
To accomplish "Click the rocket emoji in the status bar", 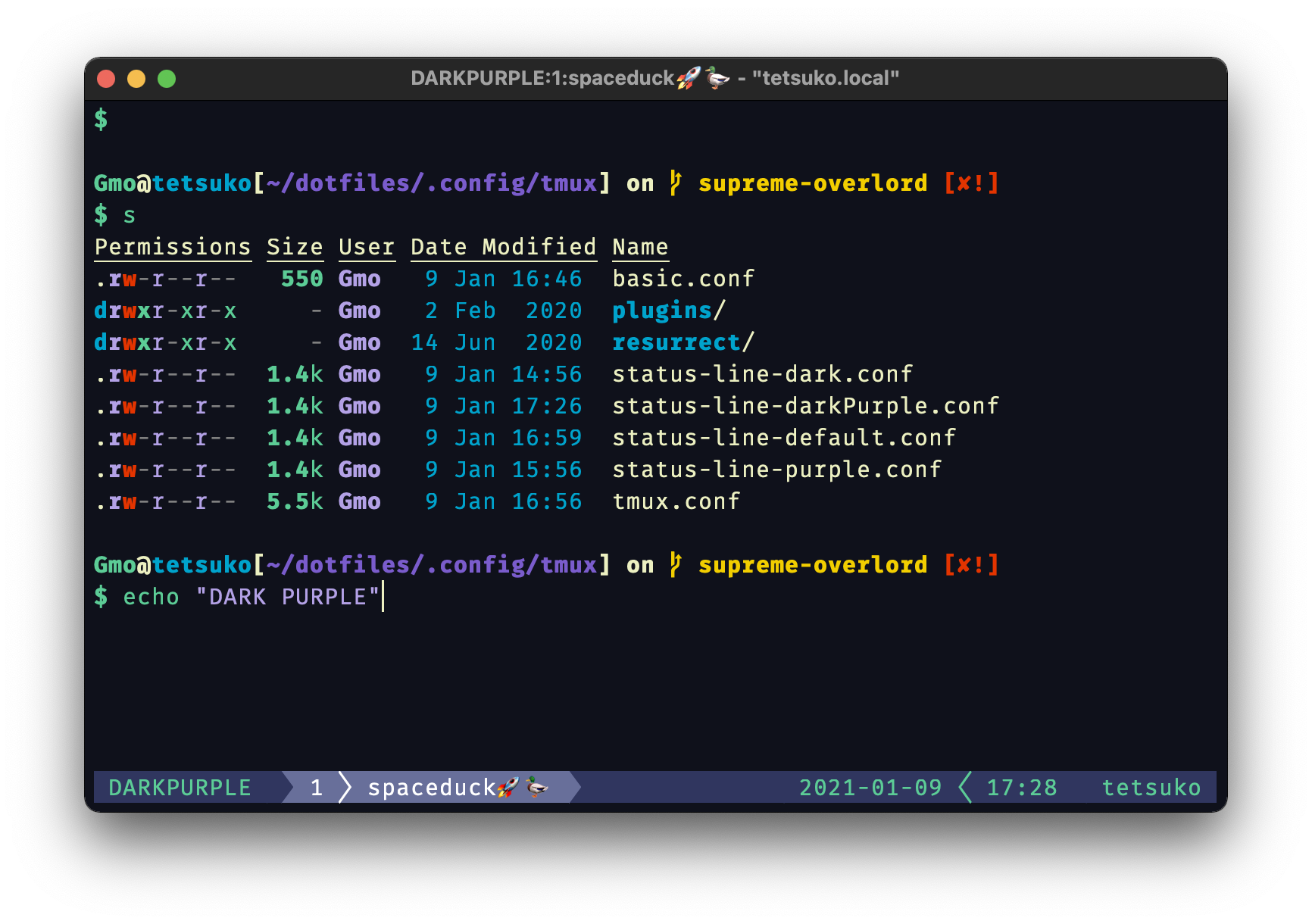I will click(508, 788).
